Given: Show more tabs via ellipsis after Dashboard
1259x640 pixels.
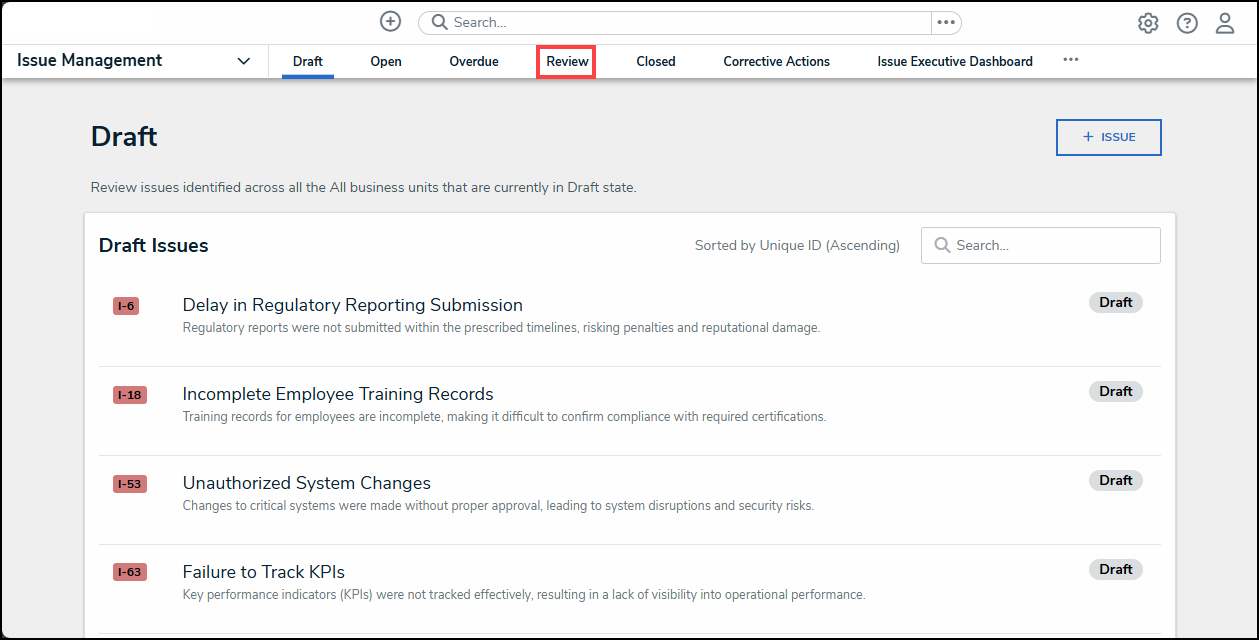Looking at the screenshot, I should pos(1071,60).
